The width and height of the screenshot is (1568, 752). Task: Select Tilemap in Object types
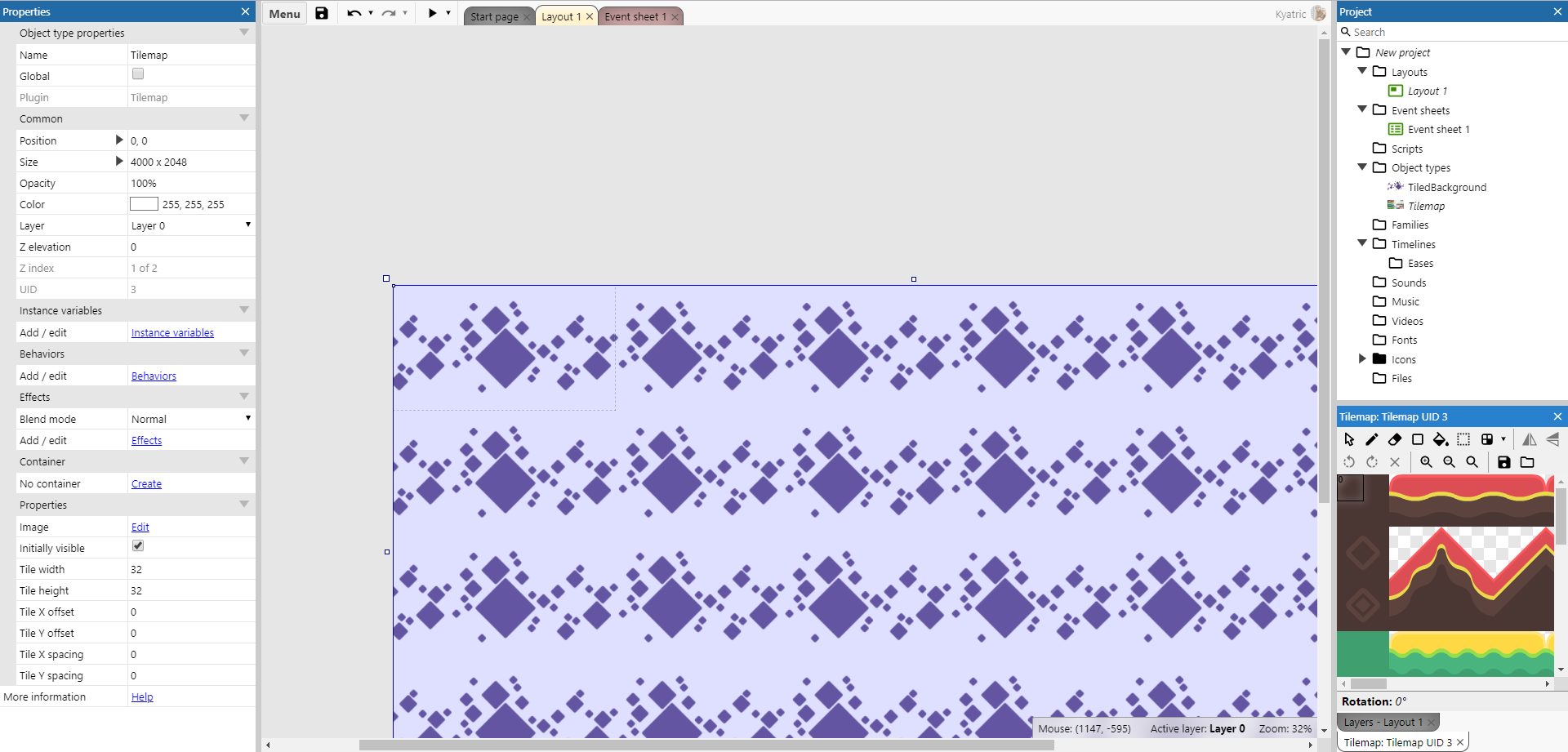click(x=1426, y=206)
